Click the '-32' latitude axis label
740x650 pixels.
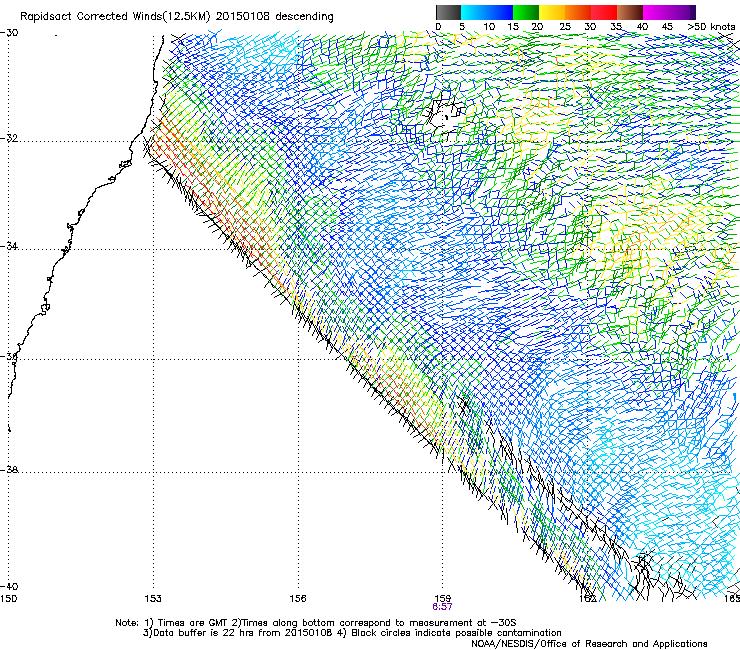click(x=9, y=138)
